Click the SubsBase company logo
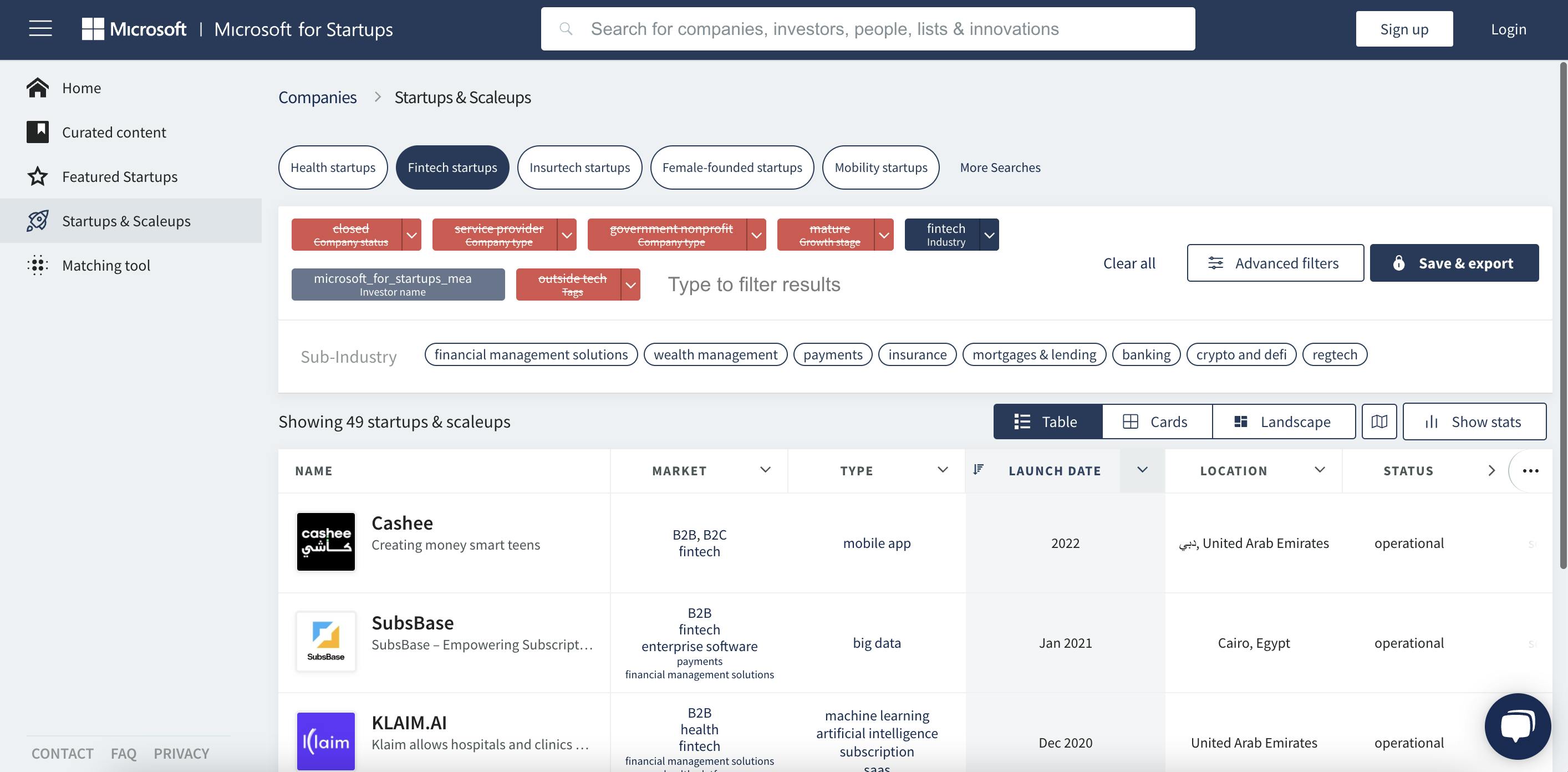Viewport: 1568px width, 772px height. pos(325,642)
